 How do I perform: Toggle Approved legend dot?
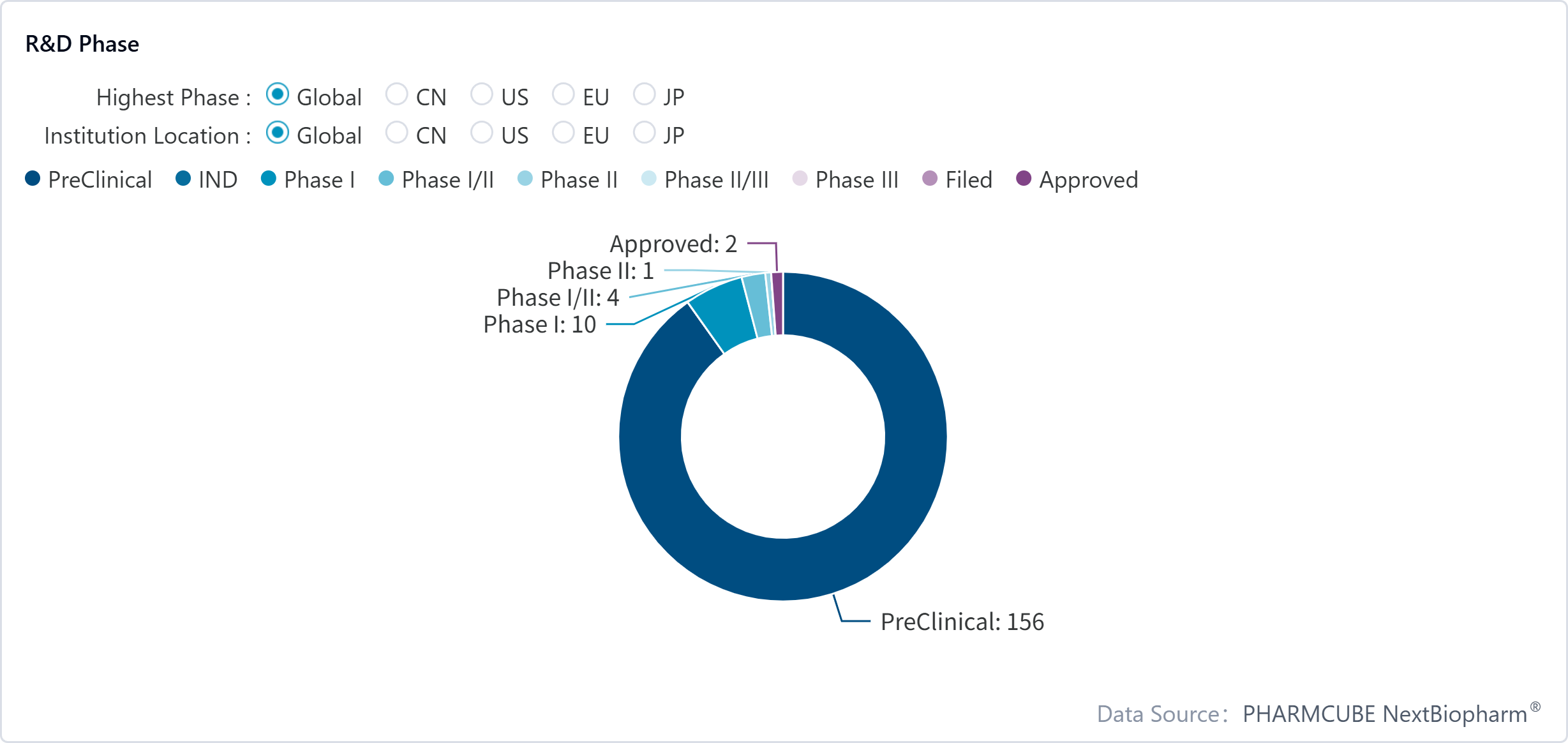1024,179
